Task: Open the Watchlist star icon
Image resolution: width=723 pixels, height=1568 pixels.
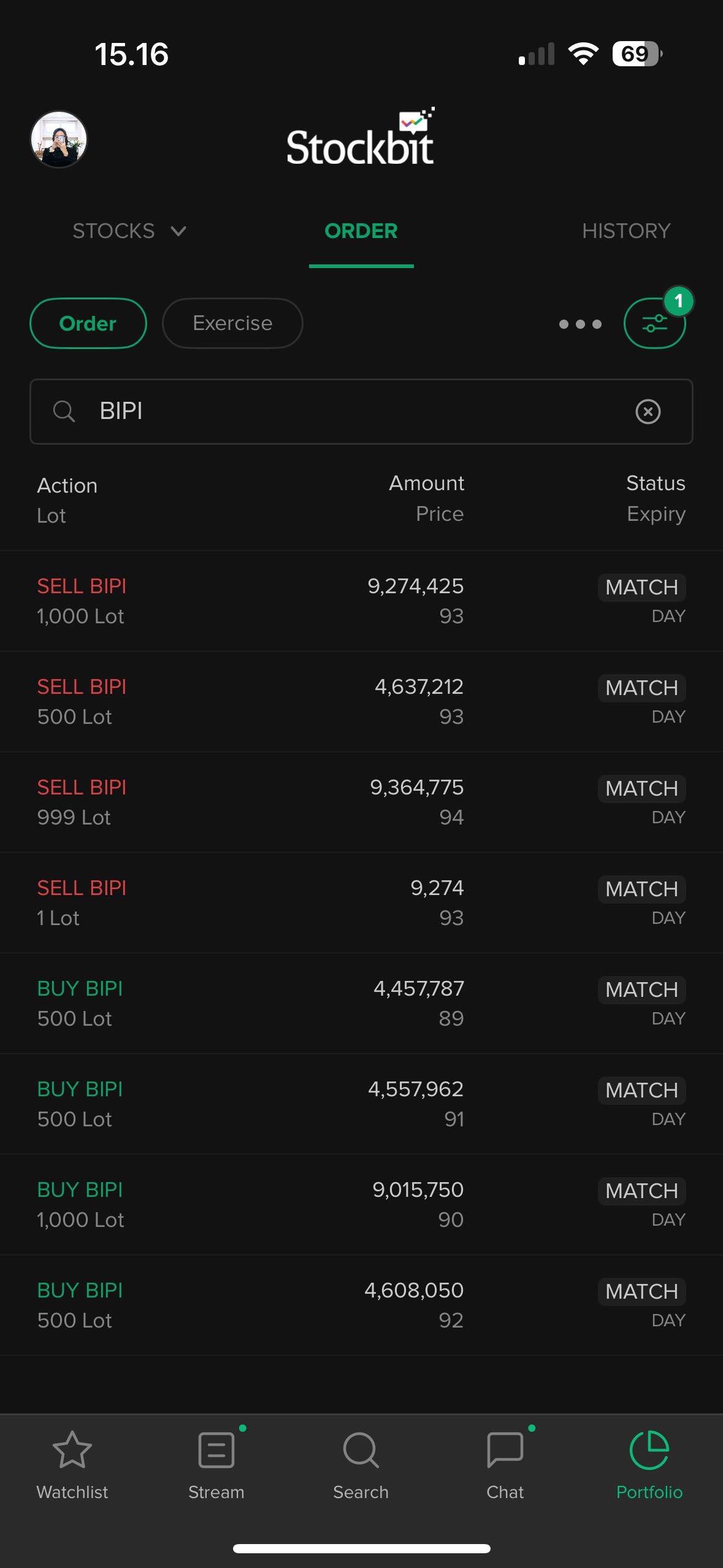Action: click(72, 1450)
